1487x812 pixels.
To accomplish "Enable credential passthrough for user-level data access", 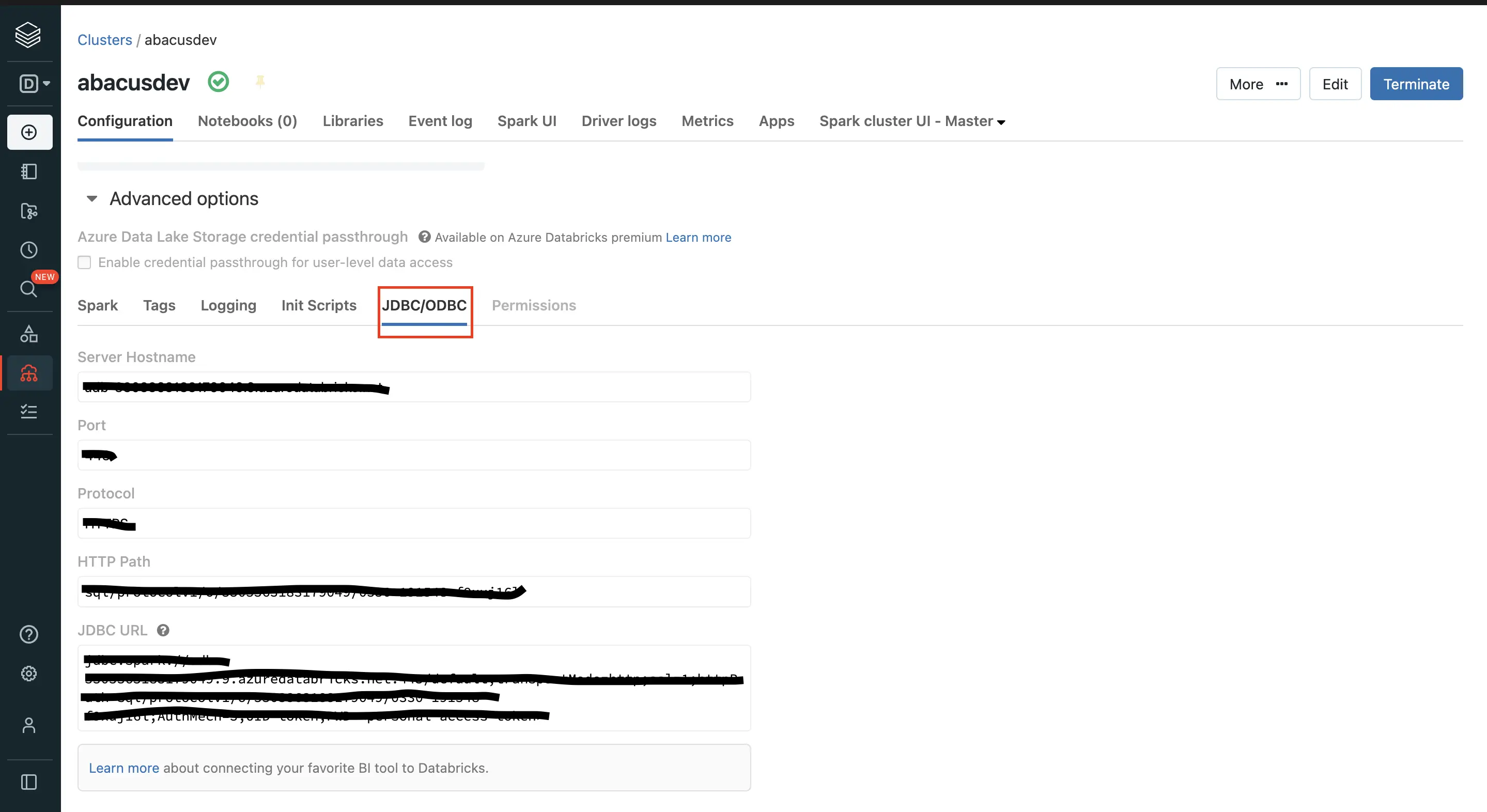I will pyautogui.click(x=84, y=262).
